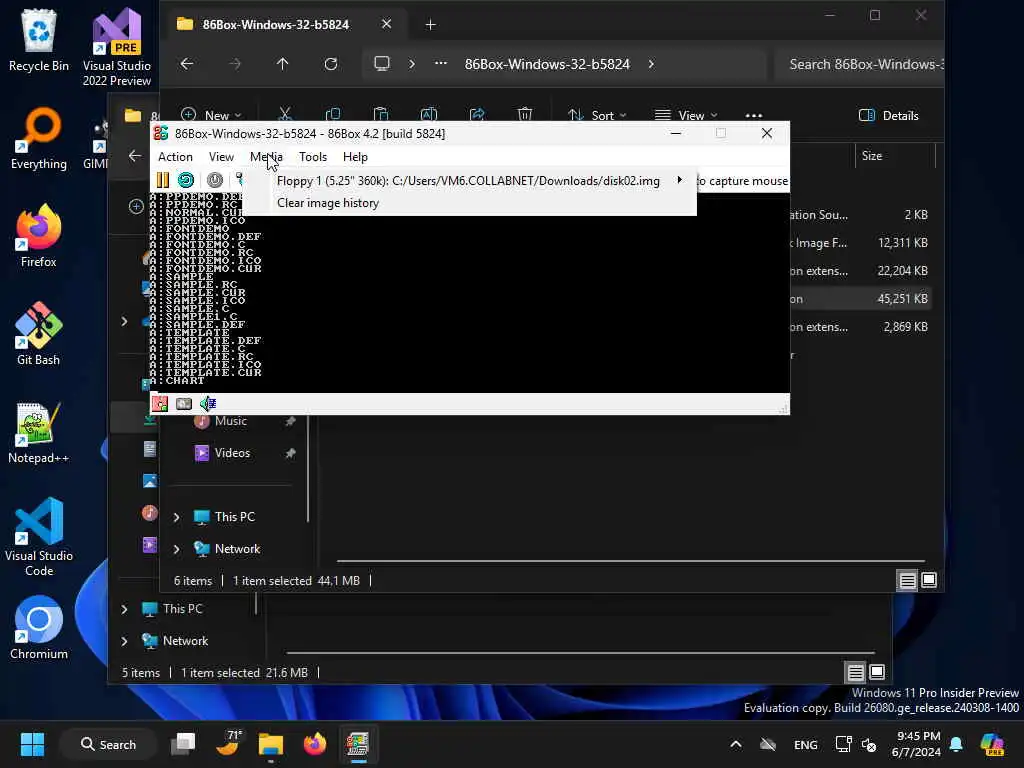Show hidden system tray icons

735,744
